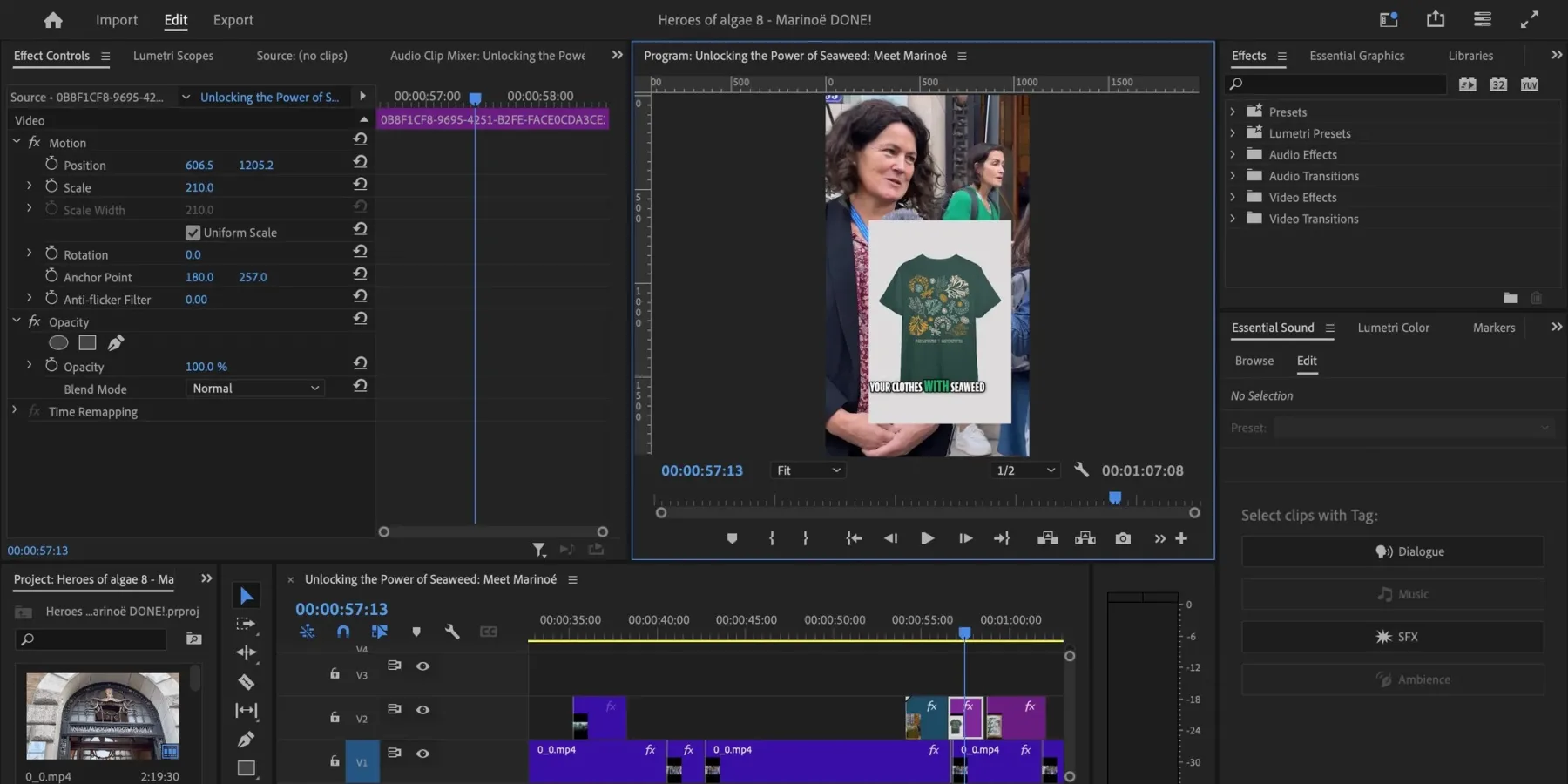Open the Fit zoom level dropdown
This screenshot has width=1568, height=784.
click(x=808, y=470)
